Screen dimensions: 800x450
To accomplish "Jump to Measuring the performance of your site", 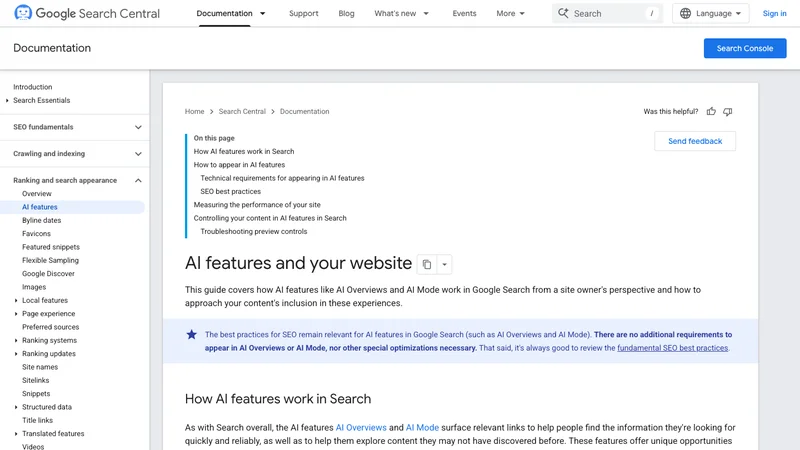I will [x=257, y=205].
